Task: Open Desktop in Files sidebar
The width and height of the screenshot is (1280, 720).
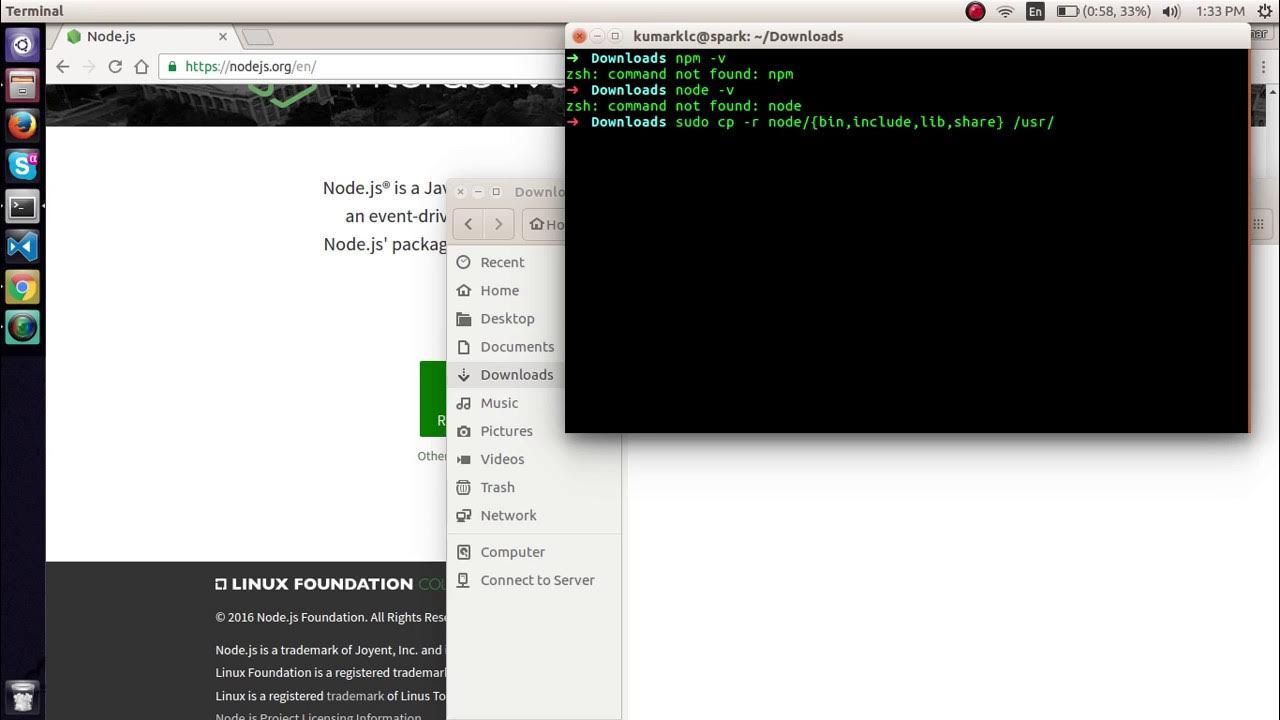Action: [x=507, y=318]
